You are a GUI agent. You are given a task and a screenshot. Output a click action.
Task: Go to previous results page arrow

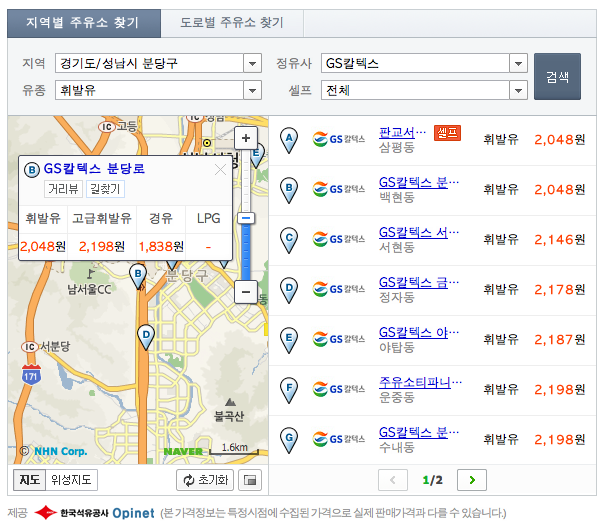click(393, 480)
